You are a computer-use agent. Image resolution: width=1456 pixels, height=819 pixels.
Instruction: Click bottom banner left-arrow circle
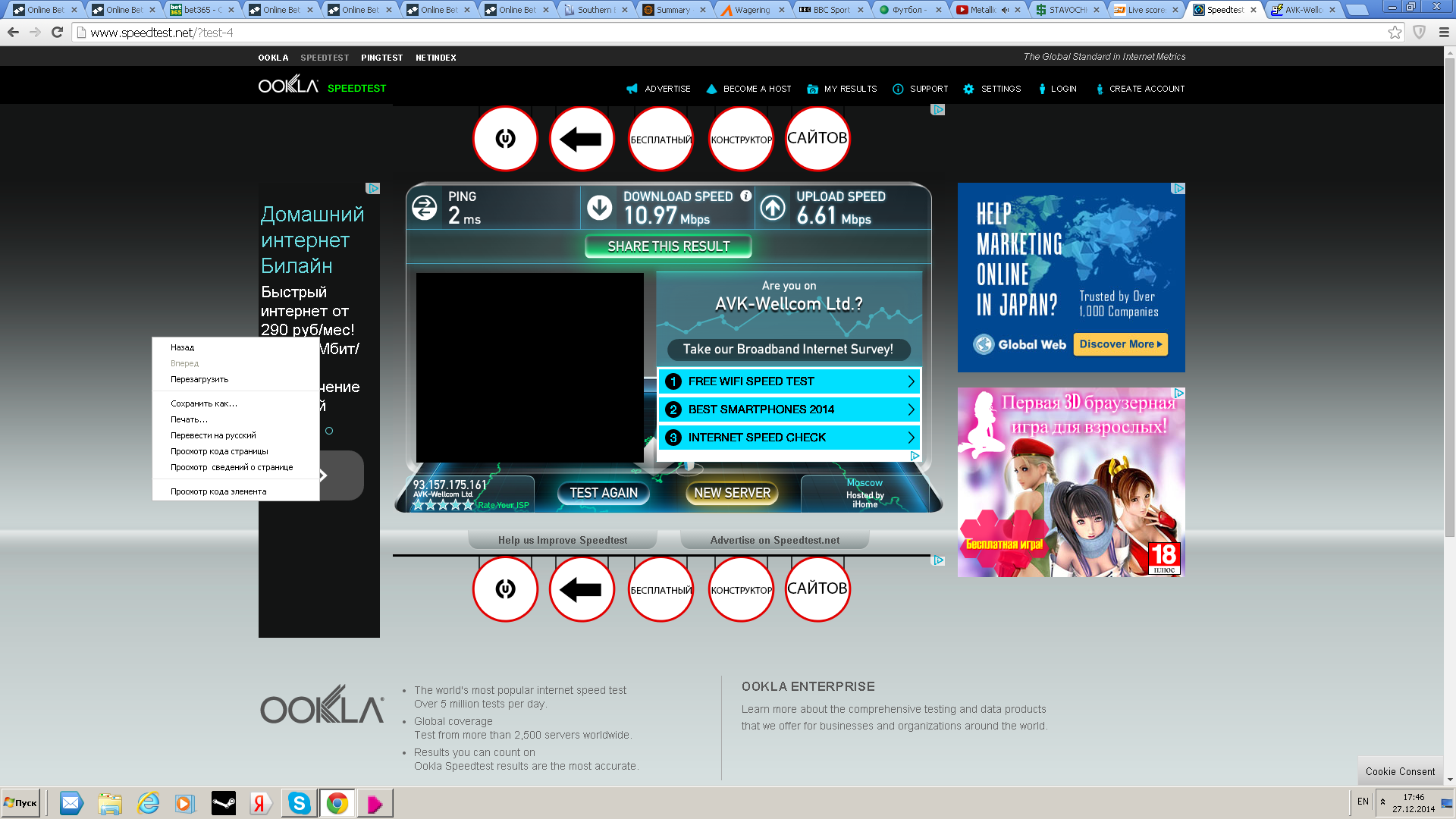tap(582, 589)
